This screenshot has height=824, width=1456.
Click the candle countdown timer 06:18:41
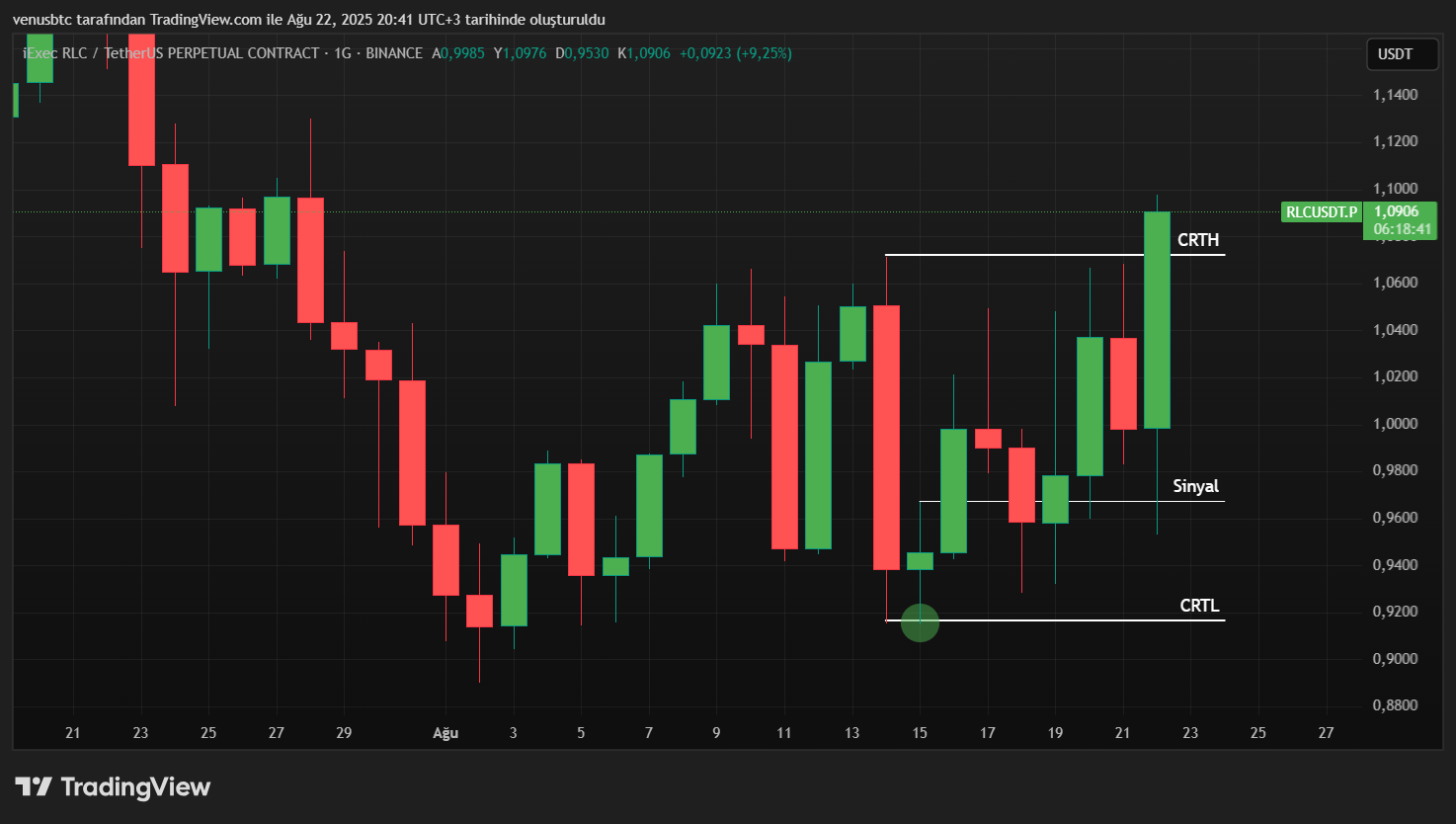click(1402, 229)
